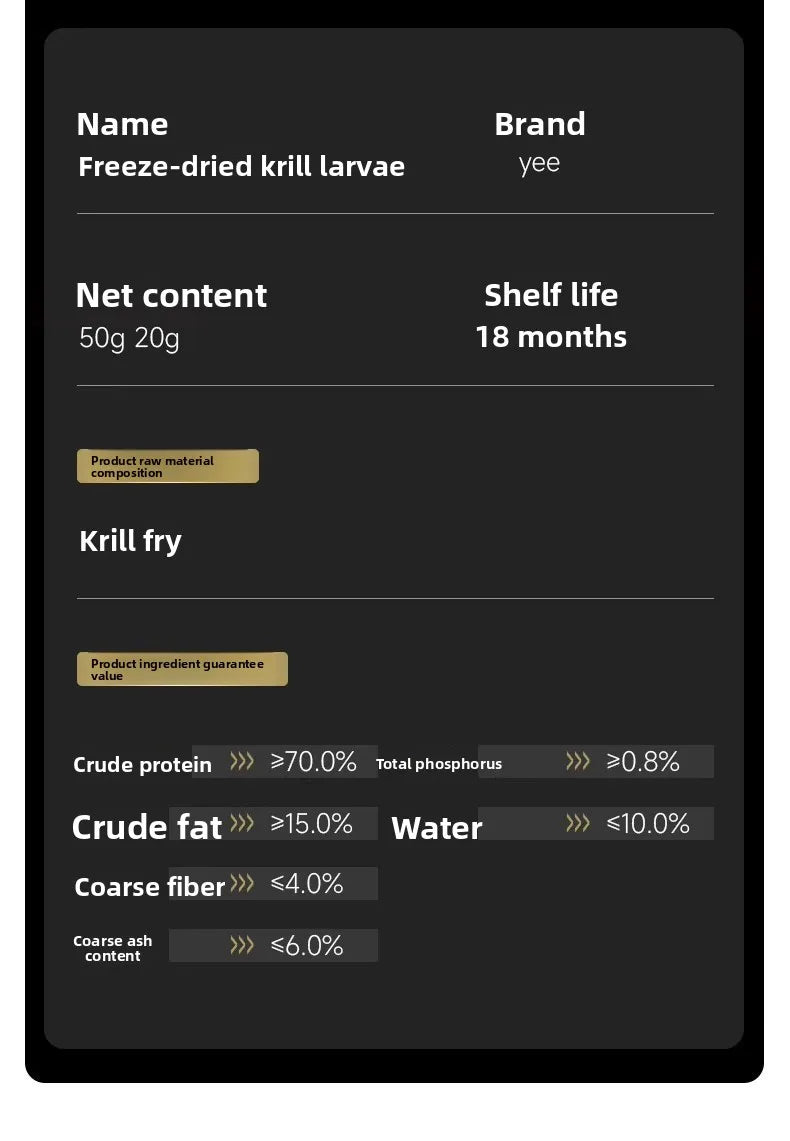Click the ≥70.0% crude protein value
This screenshot has width=790, height=1141.
(x=314, y=762)
